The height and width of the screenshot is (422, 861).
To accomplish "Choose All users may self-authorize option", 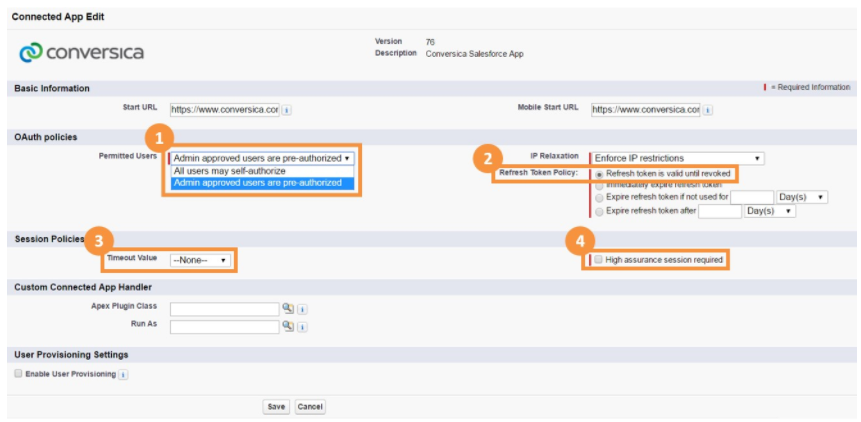I will coord(262,171).
